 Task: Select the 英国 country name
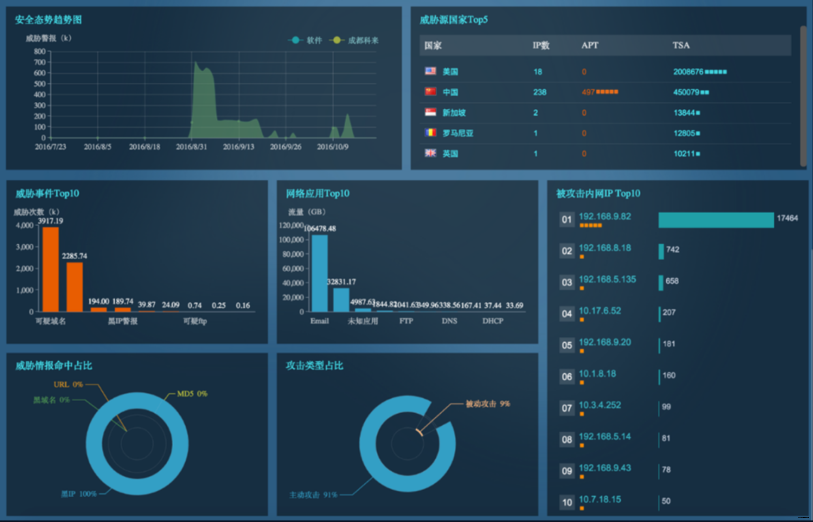click(450, 153)
